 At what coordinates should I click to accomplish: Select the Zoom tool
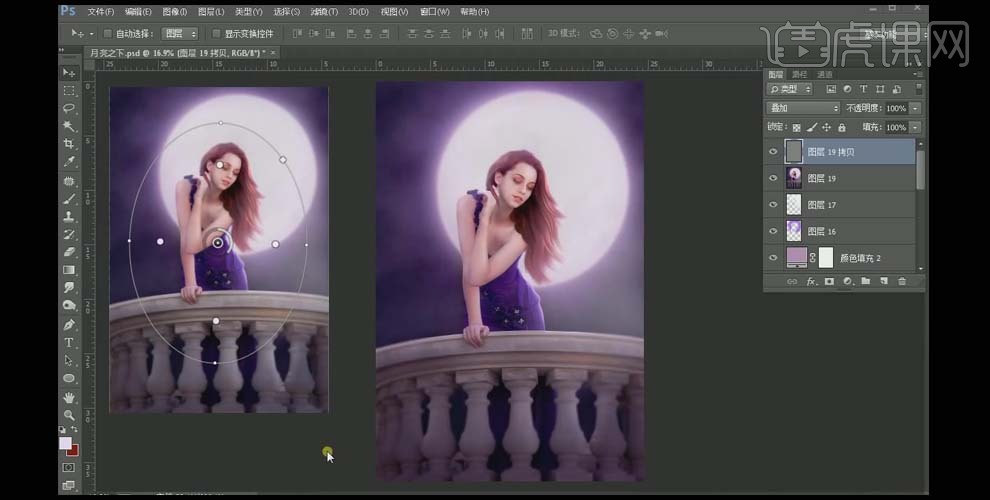69,415
